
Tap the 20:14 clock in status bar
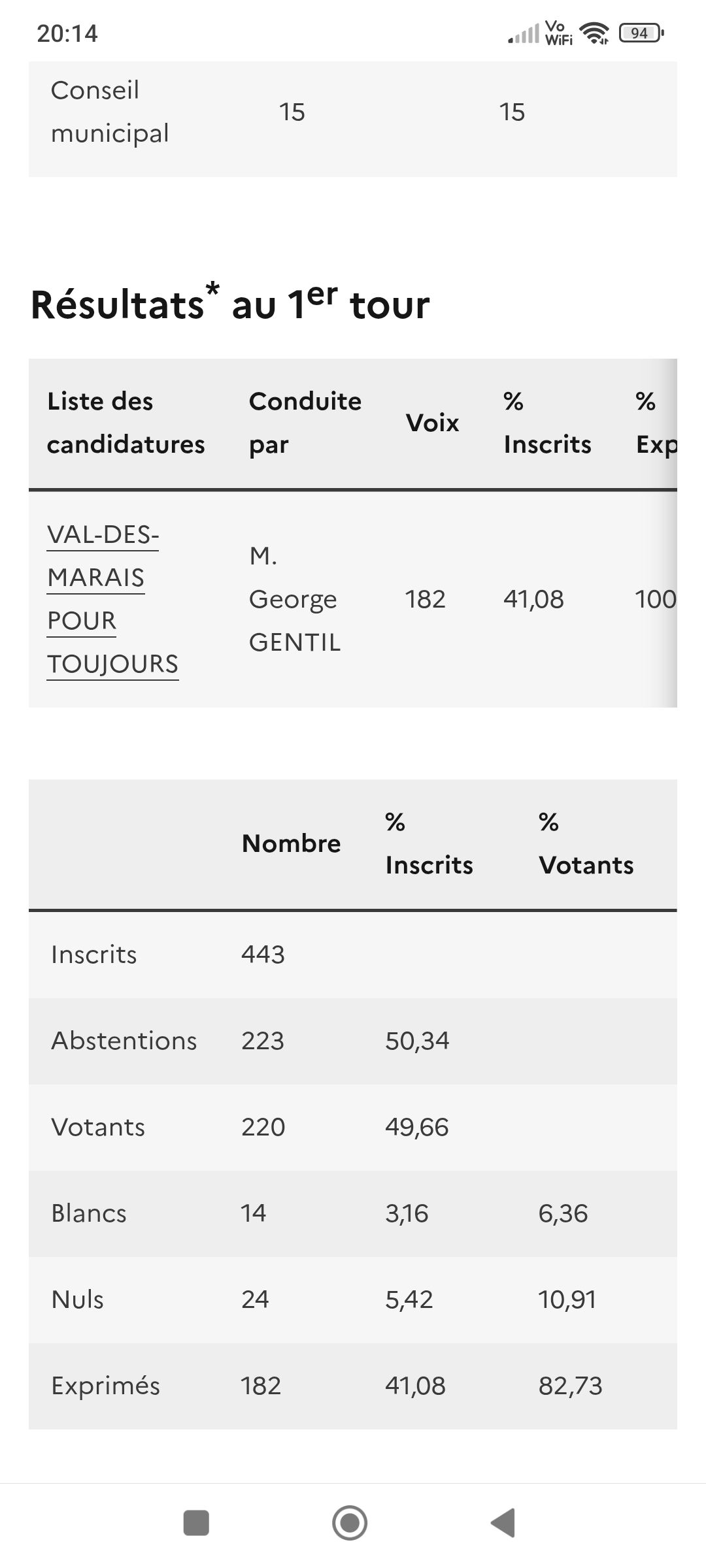(67, 33)
